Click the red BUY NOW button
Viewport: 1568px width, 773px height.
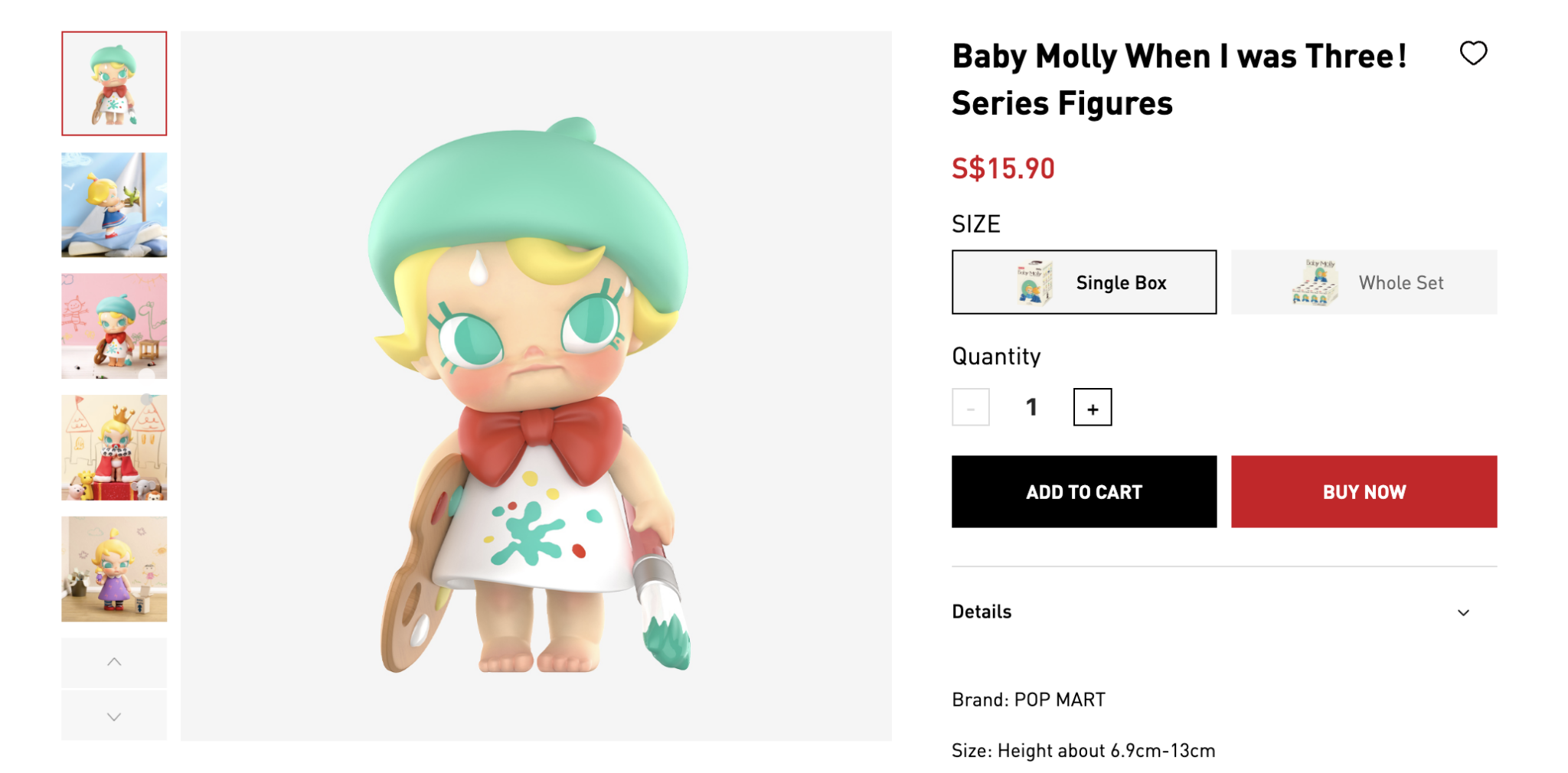(1364, 491)
